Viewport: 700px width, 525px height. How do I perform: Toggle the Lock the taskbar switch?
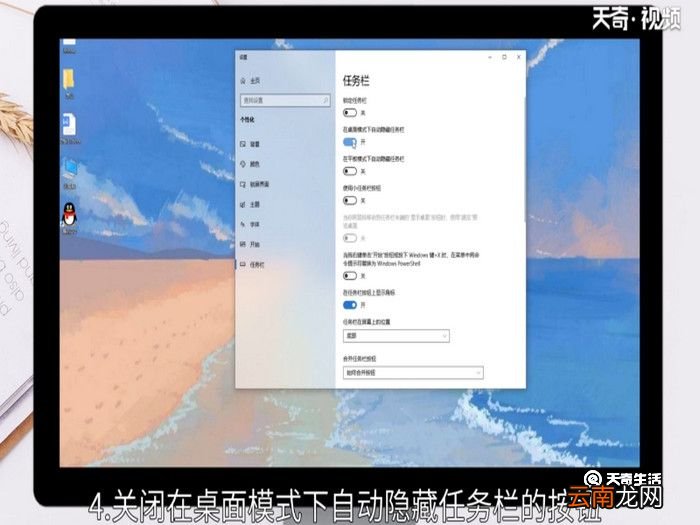(x=350, y=113)
